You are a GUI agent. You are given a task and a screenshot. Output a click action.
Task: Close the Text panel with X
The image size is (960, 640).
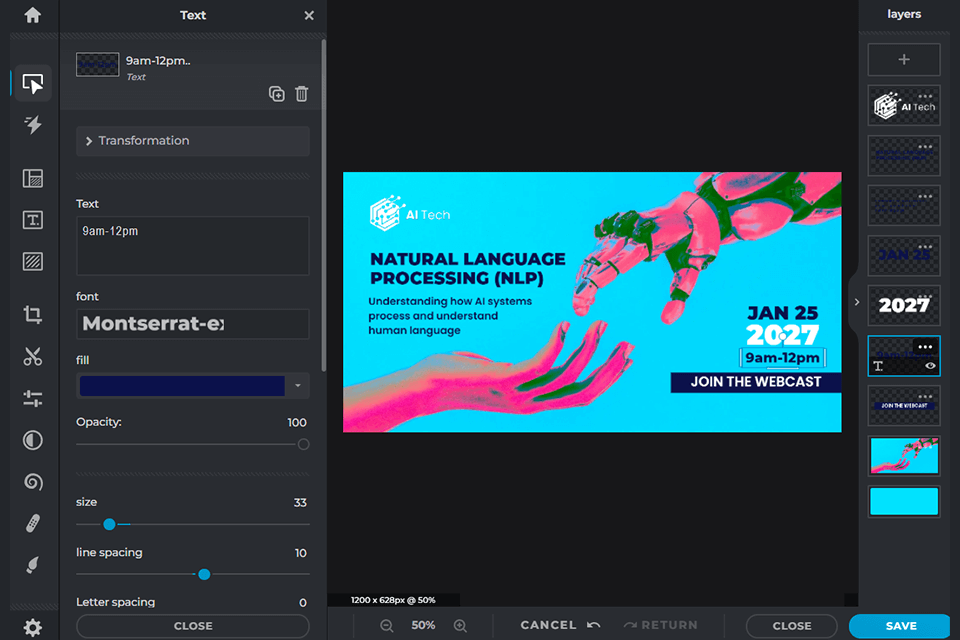tap(309, 15)
